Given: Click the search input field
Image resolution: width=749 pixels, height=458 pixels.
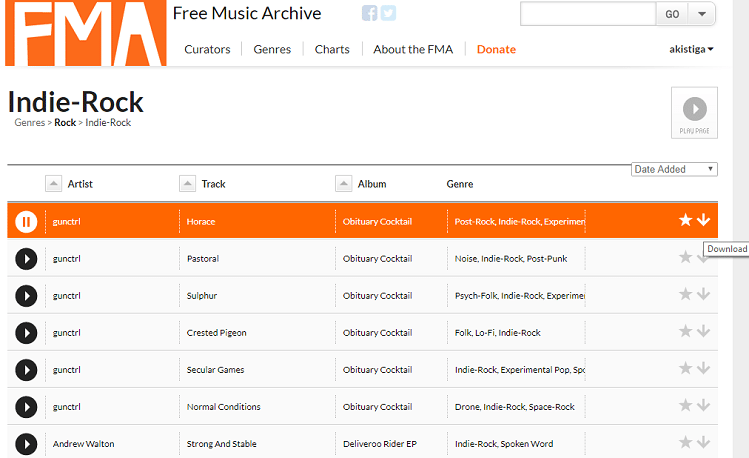Looking at the screenshot, I should pos(587,14).
